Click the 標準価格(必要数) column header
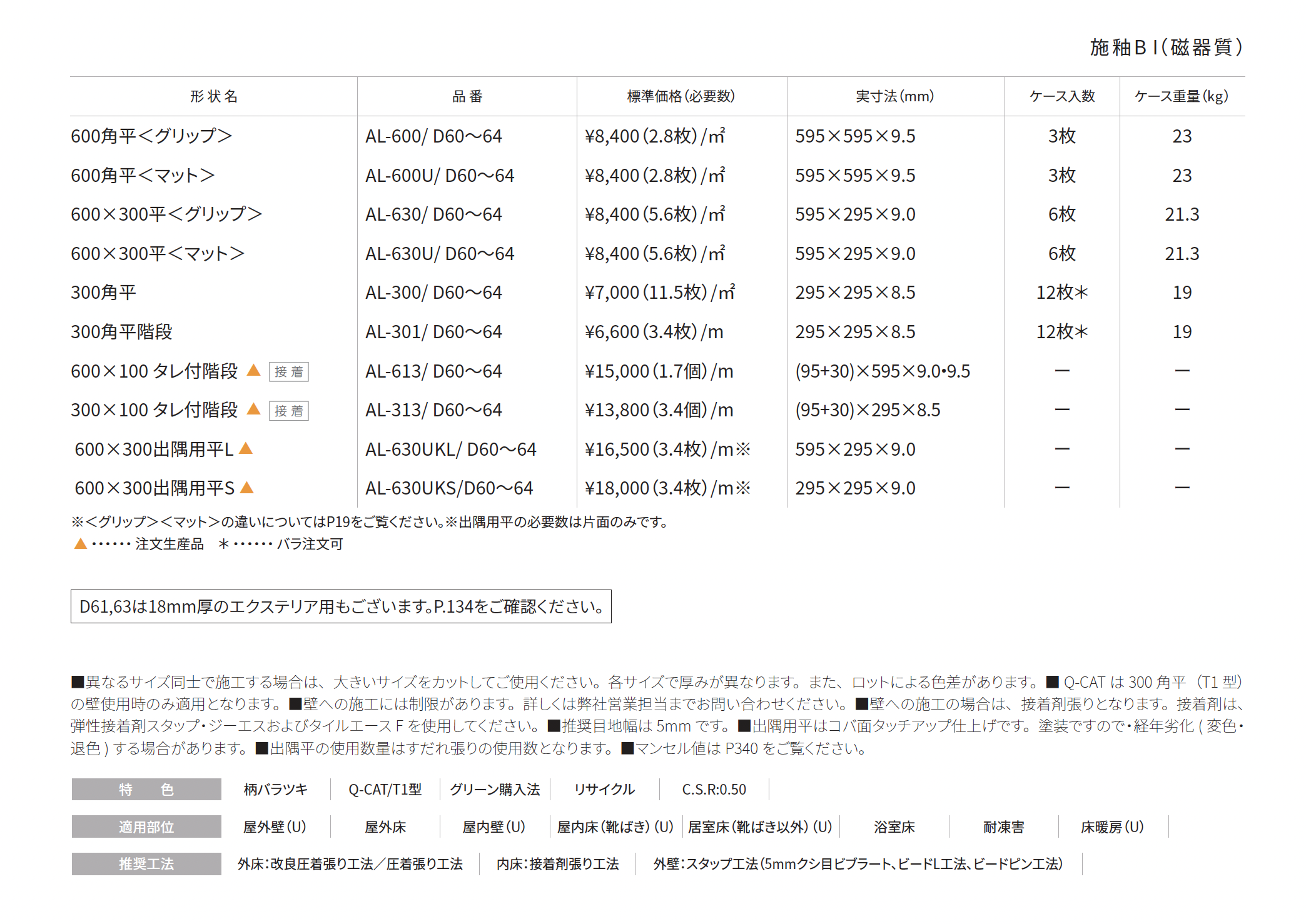The image size is (1306, 924). tap(681, 96)
